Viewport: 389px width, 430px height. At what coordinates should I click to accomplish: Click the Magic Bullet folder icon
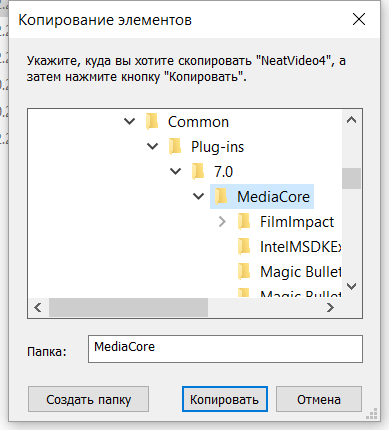pos(244,272)
